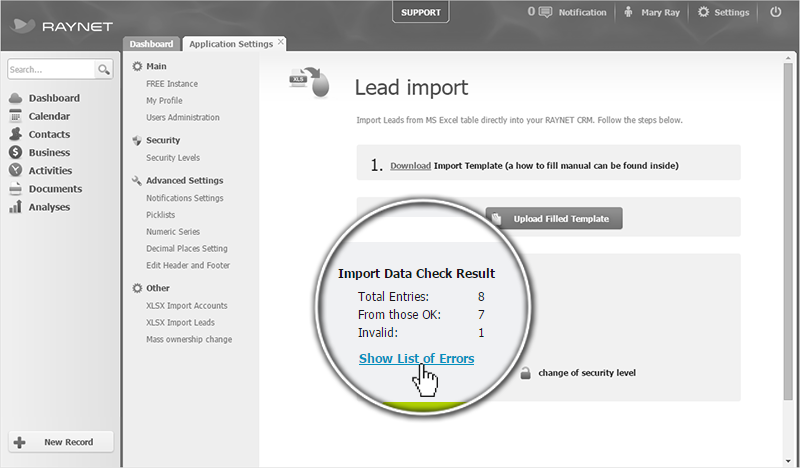Open FREE Instance settings
Image resolution: width=800 pixels, height=468 pixels.
pos(172,84)
